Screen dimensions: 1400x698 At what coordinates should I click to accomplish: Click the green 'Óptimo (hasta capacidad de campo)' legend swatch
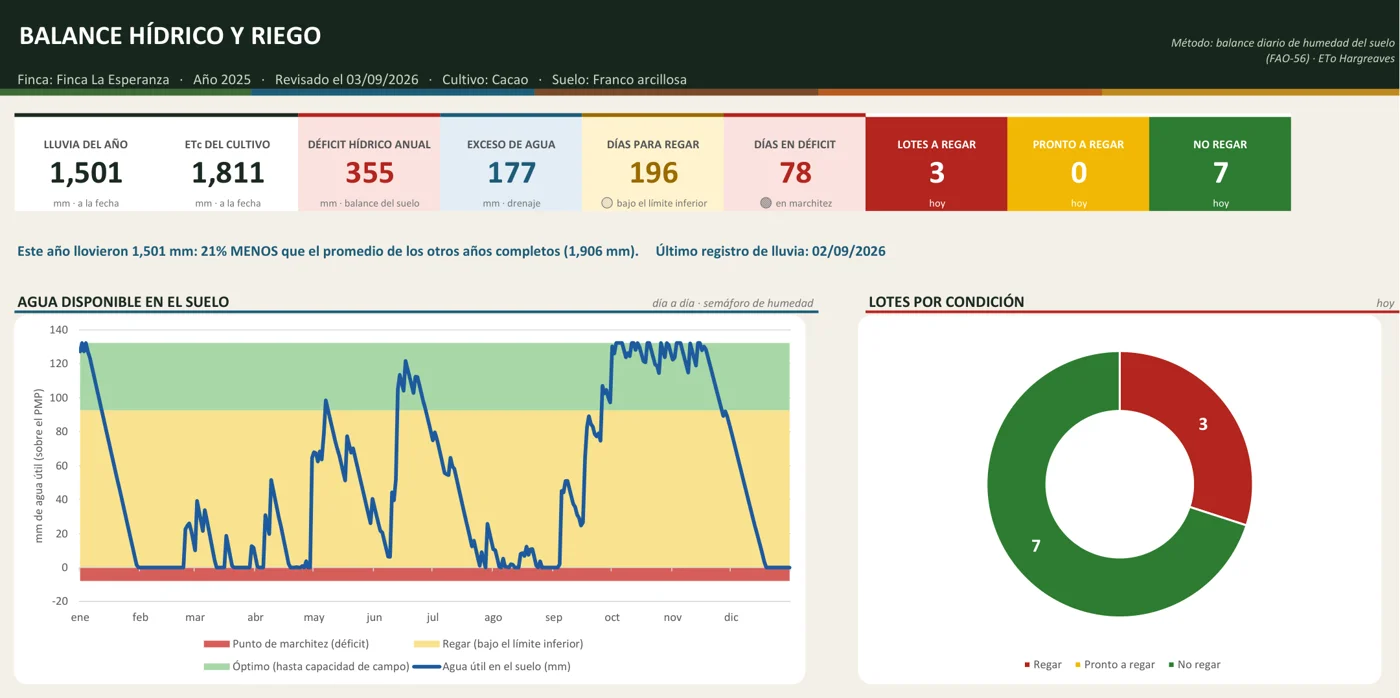(216, 666)
